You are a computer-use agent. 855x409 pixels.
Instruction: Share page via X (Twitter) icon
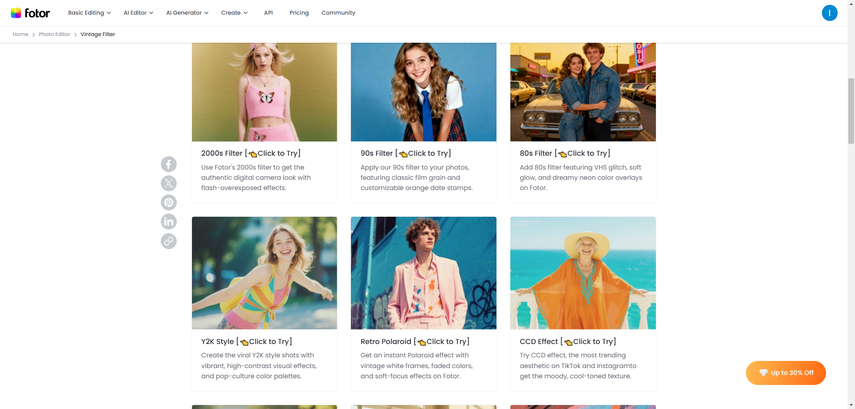click(169, 183)
